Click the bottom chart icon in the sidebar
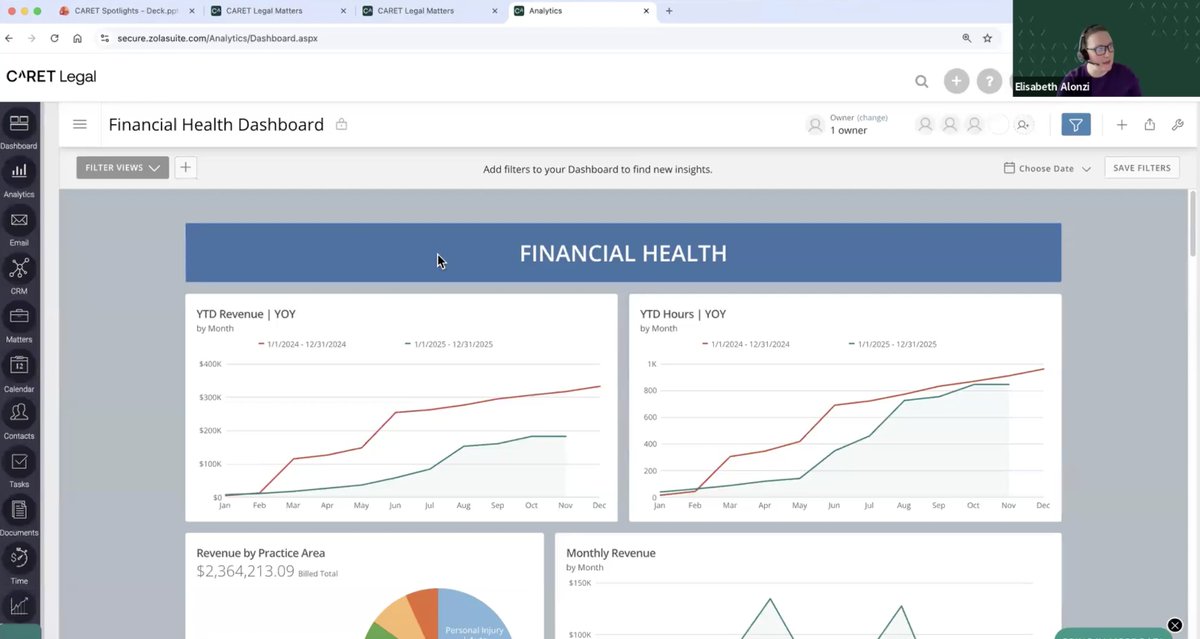Viewport: 1200px width, 639px height. 19,605
